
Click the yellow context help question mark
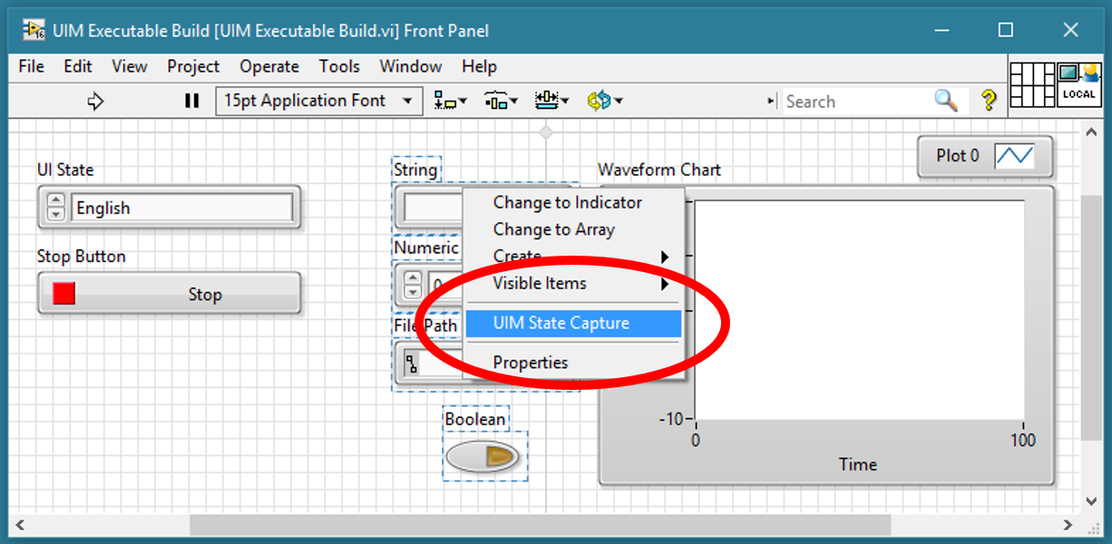(989, 100)
